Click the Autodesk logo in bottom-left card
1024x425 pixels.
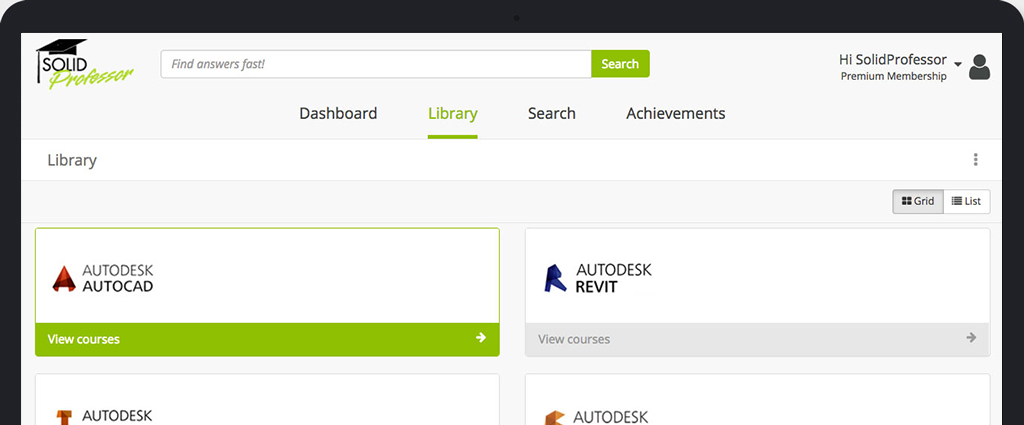[103, 415]
